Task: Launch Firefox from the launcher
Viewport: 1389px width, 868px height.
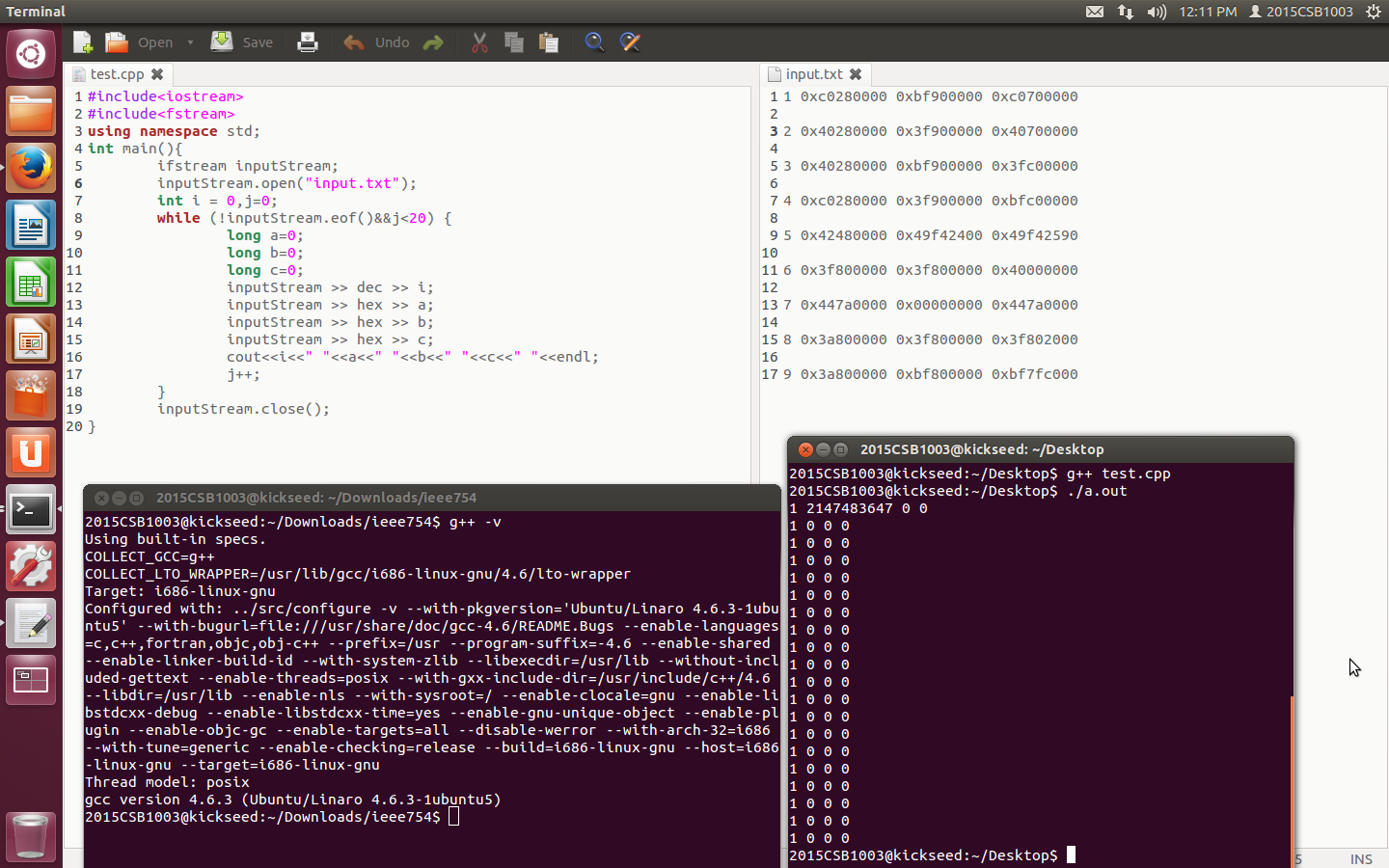Action: point(31,169)
